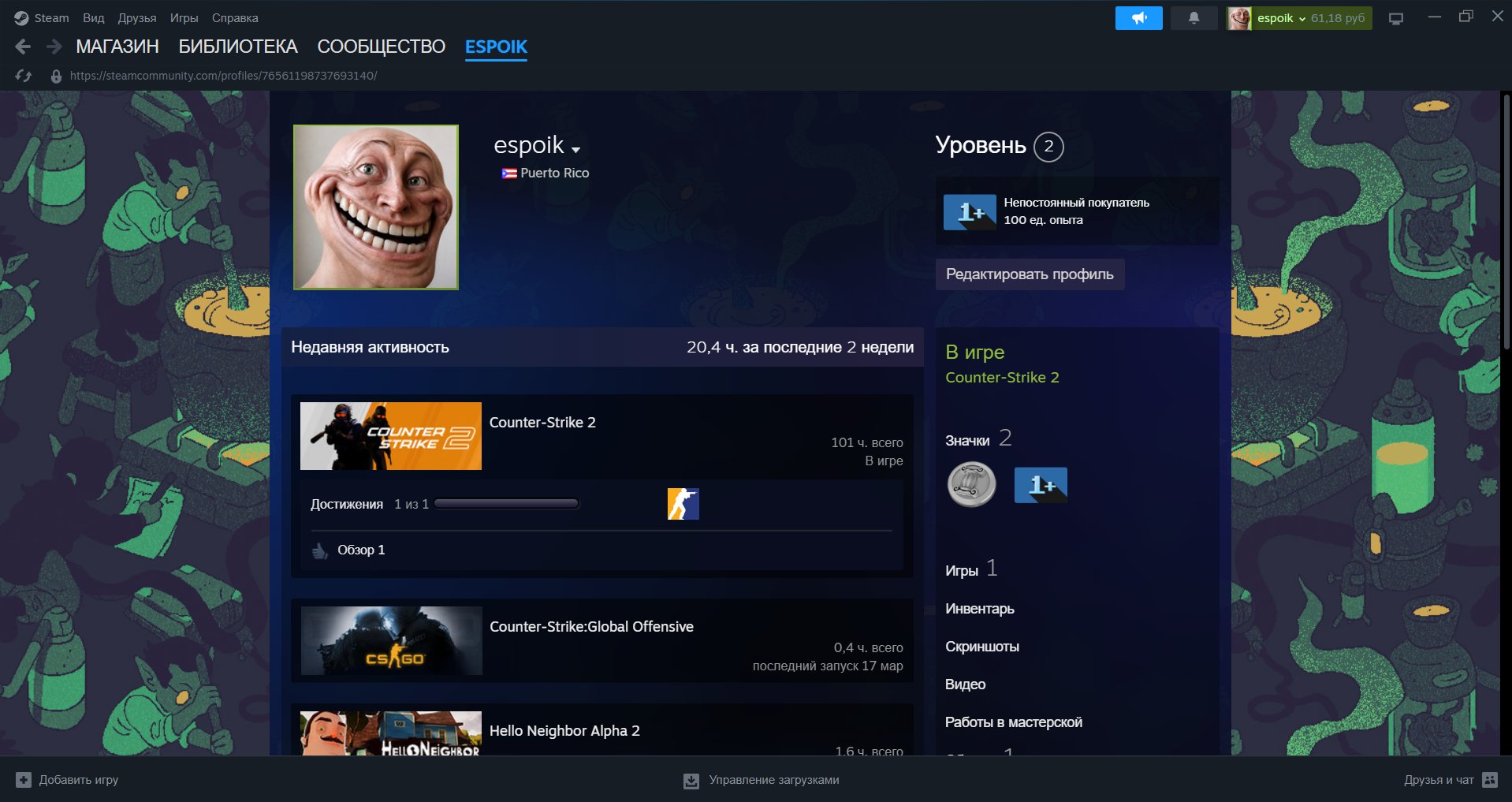Viewport: 1512px width, 802px height.
Task: Open the Инвентарь link
Action: [x=980, y=609]
